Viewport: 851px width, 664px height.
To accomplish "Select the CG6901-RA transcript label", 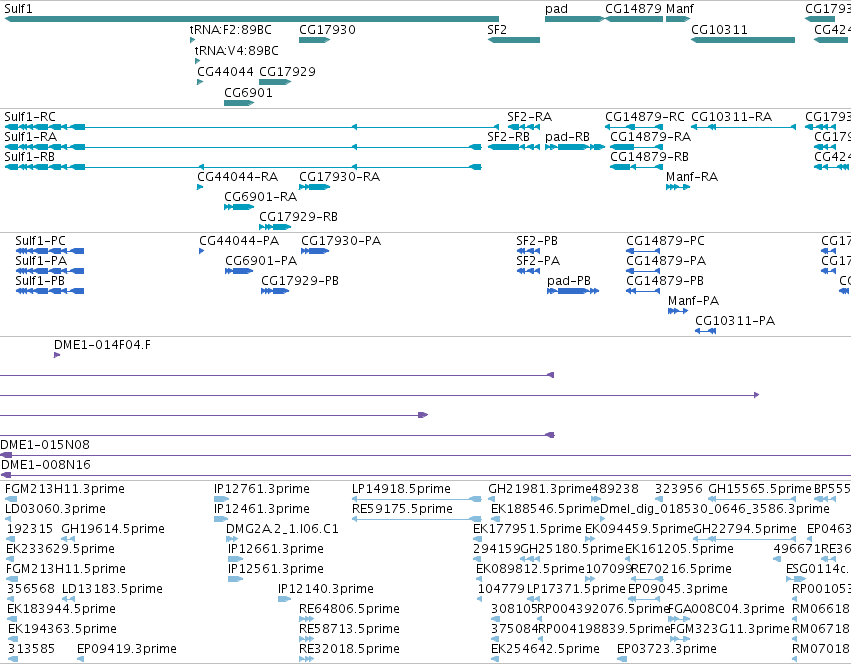I will [x=261, y=197].
